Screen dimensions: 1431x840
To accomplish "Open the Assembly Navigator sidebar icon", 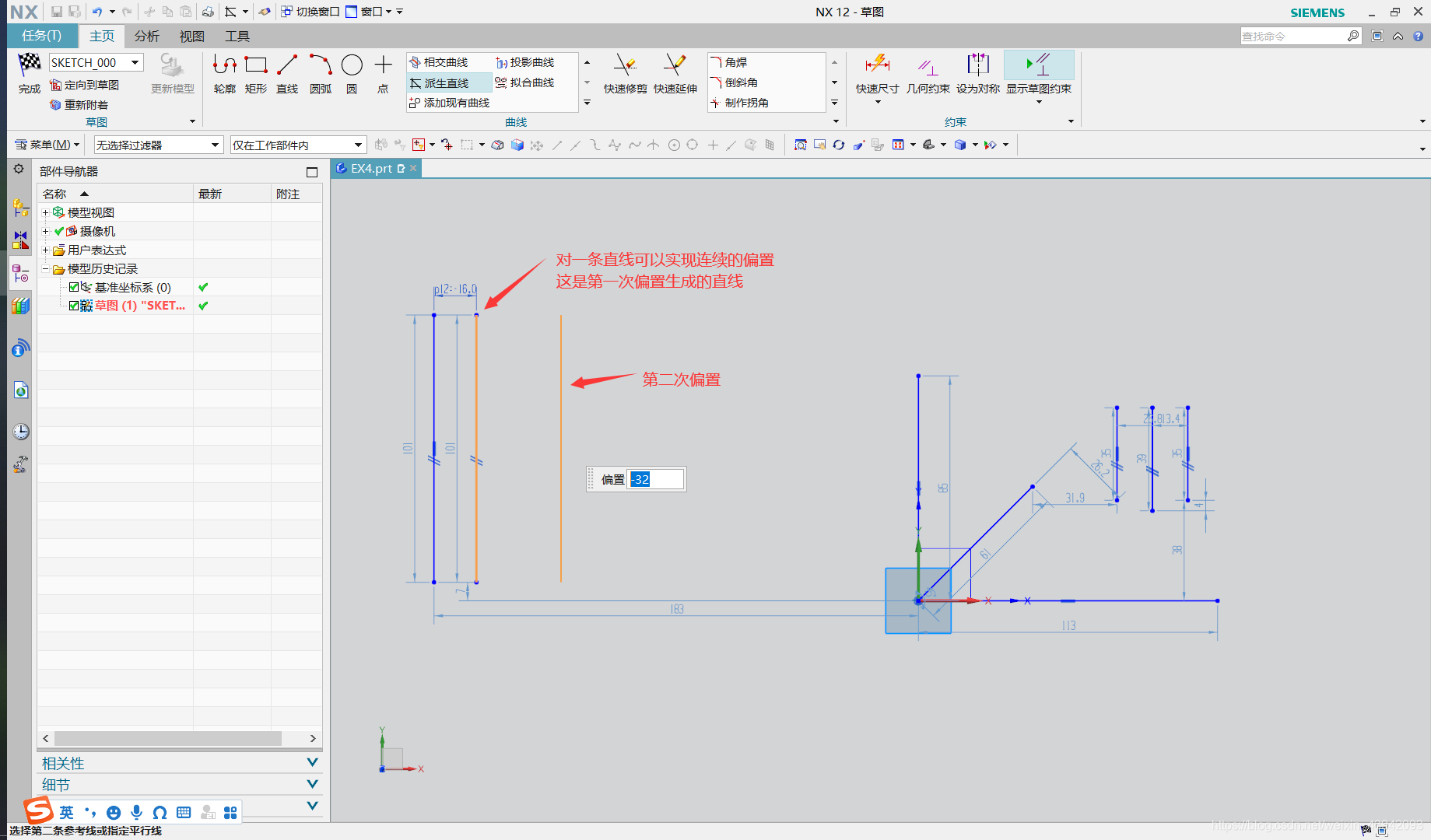I will click(20, 208).
